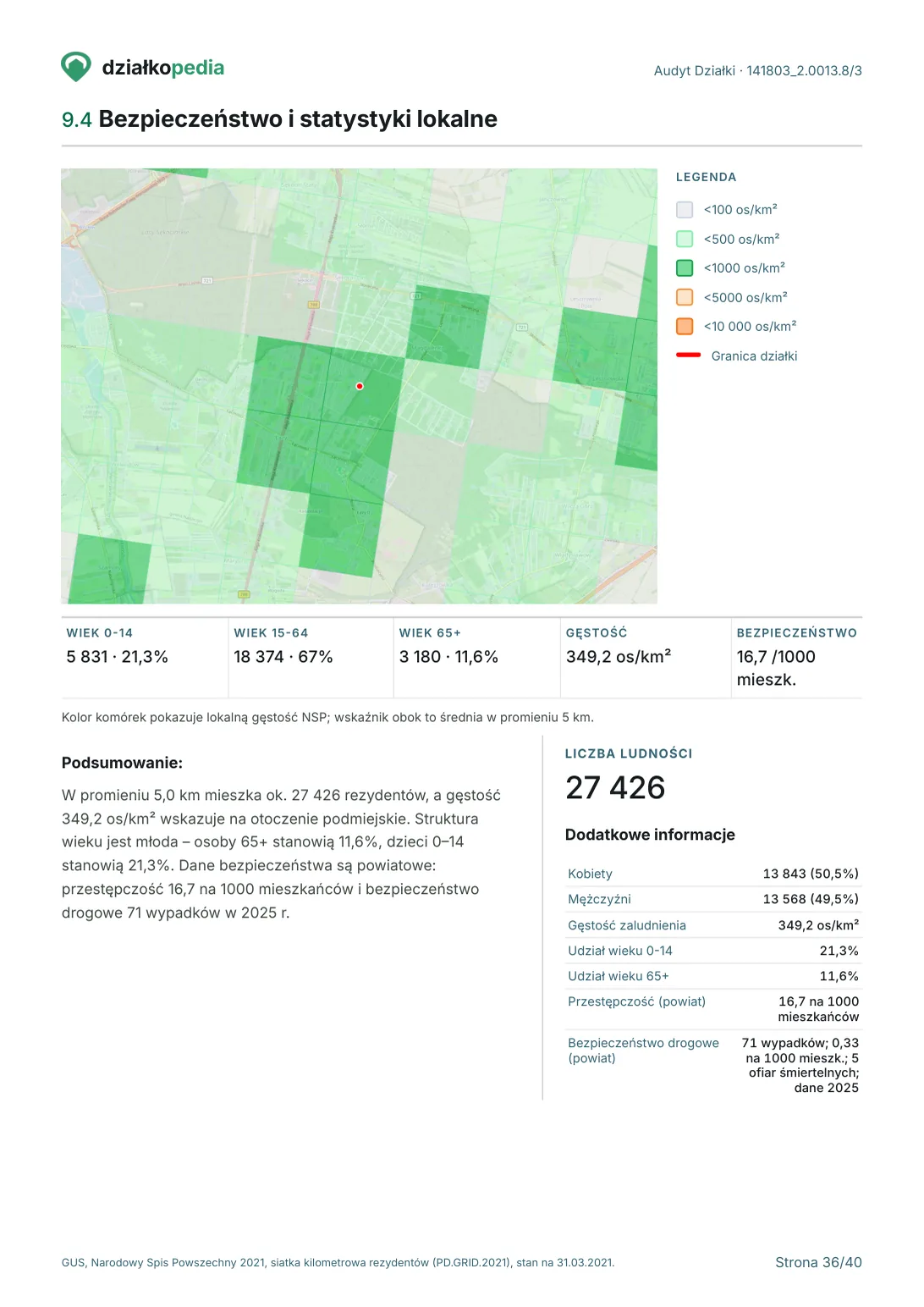The image size is (924, 1307).
Task: Click the '11,6%' value in the table
Action: tap(839, 976)
